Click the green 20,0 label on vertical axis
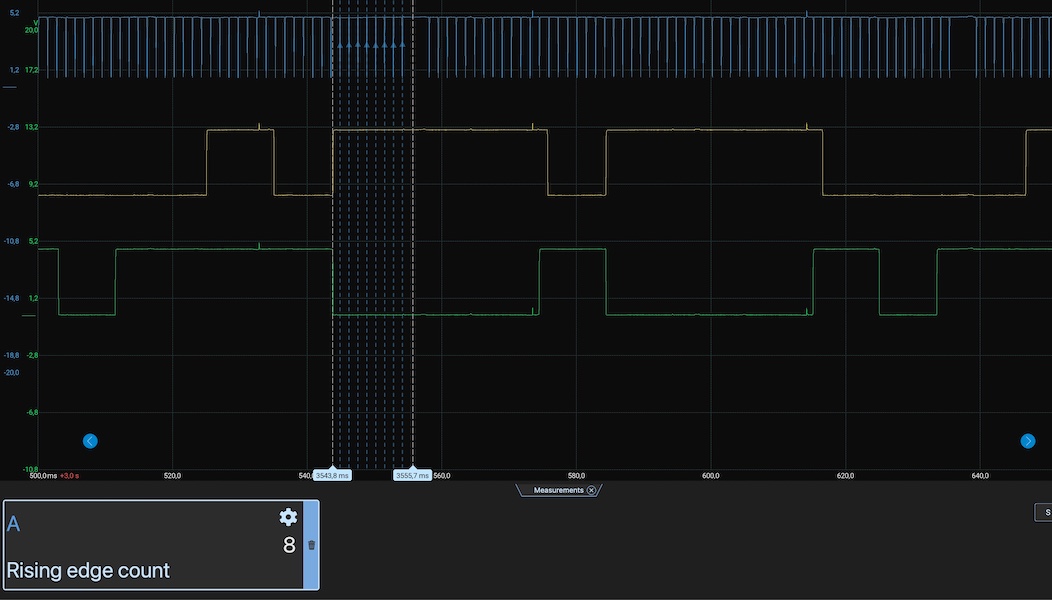 pos(31,30)
